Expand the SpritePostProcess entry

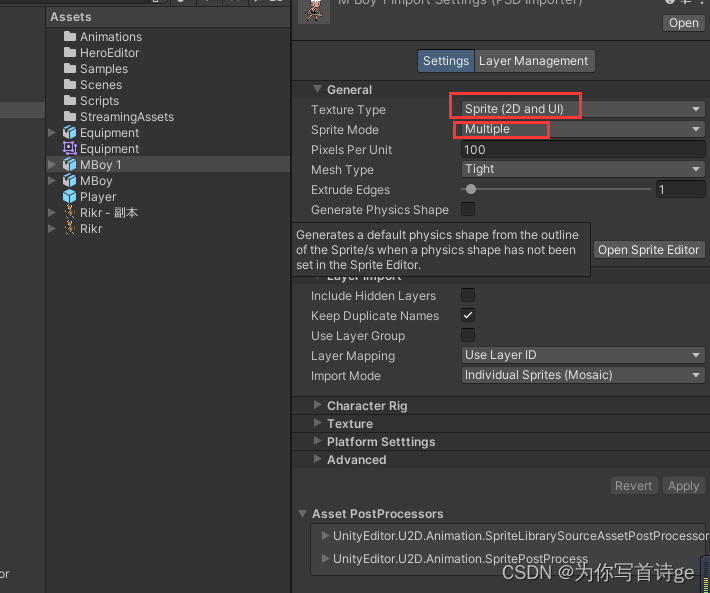point(325,558)
